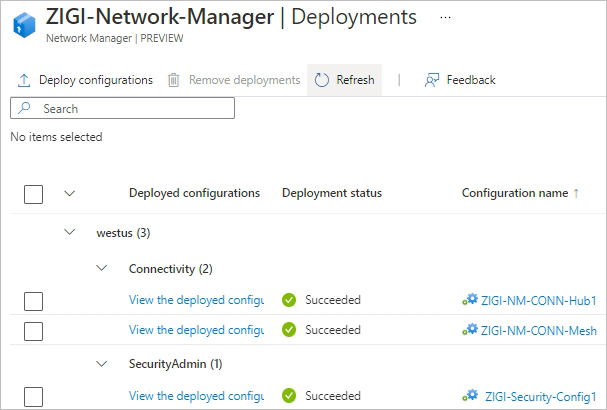607x410 pixels.
Task: Sort by the Configuration name column
Action: click(x=514, y=193)
